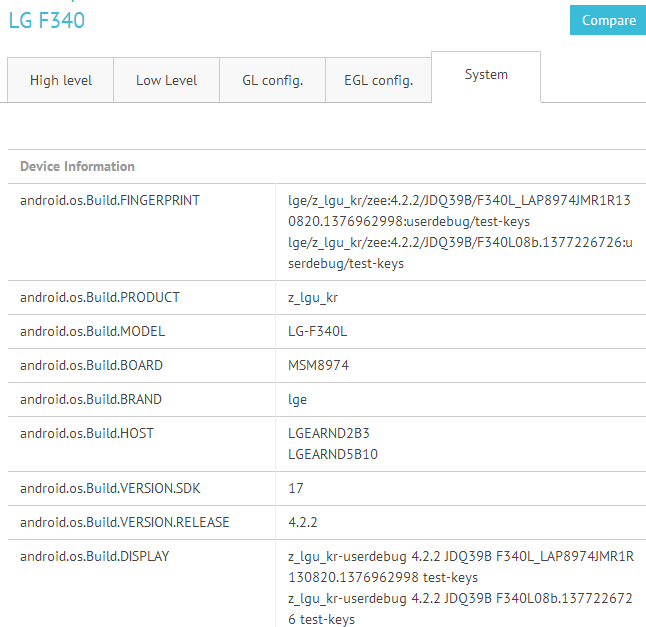Click the LG-F340L model value
The image size is (646, 627).
click(317, 331)
